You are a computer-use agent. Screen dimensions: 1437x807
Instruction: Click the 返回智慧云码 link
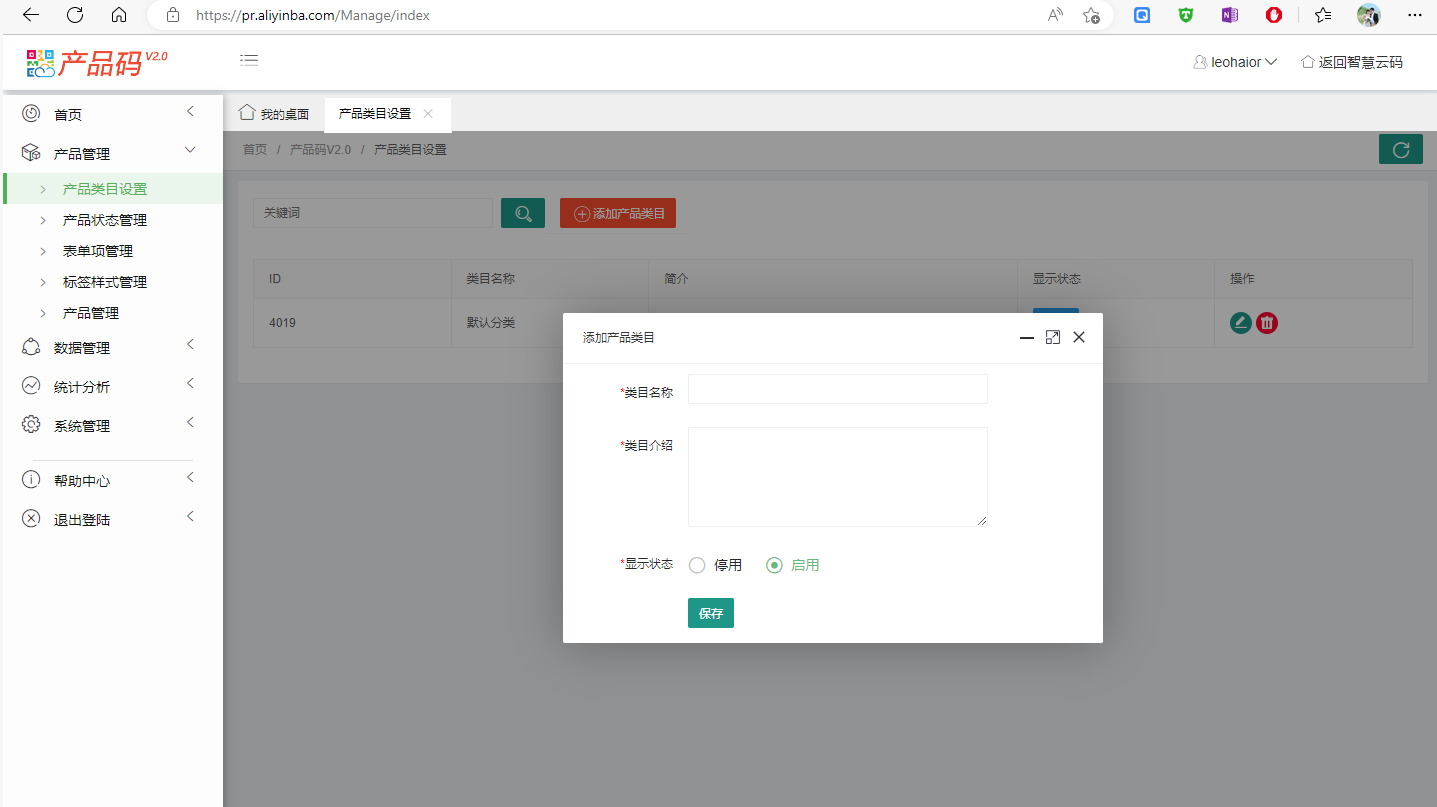click(1351, 62)
